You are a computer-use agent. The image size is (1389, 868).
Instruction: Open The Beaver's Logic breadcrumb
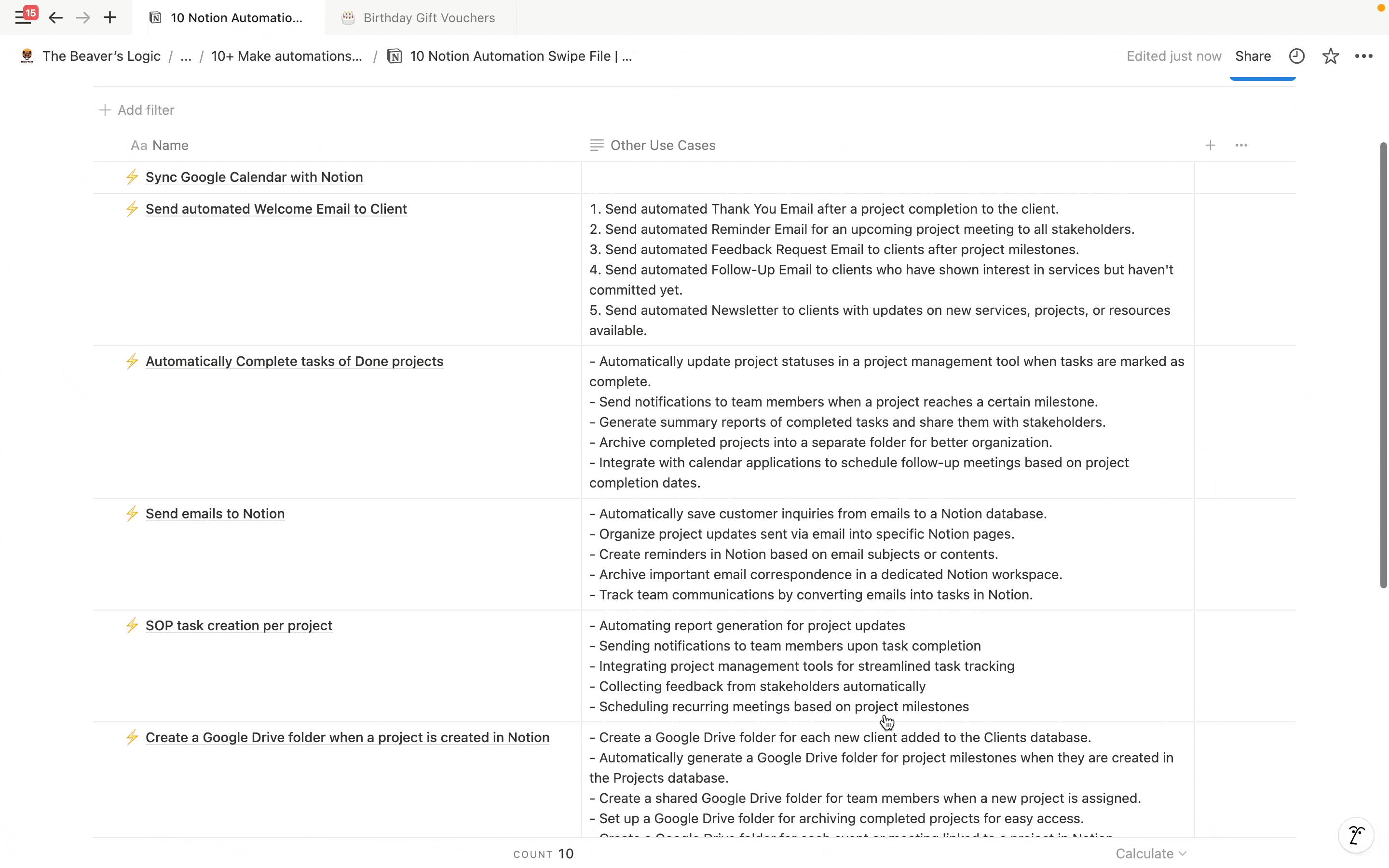click(x=101, y=56)
